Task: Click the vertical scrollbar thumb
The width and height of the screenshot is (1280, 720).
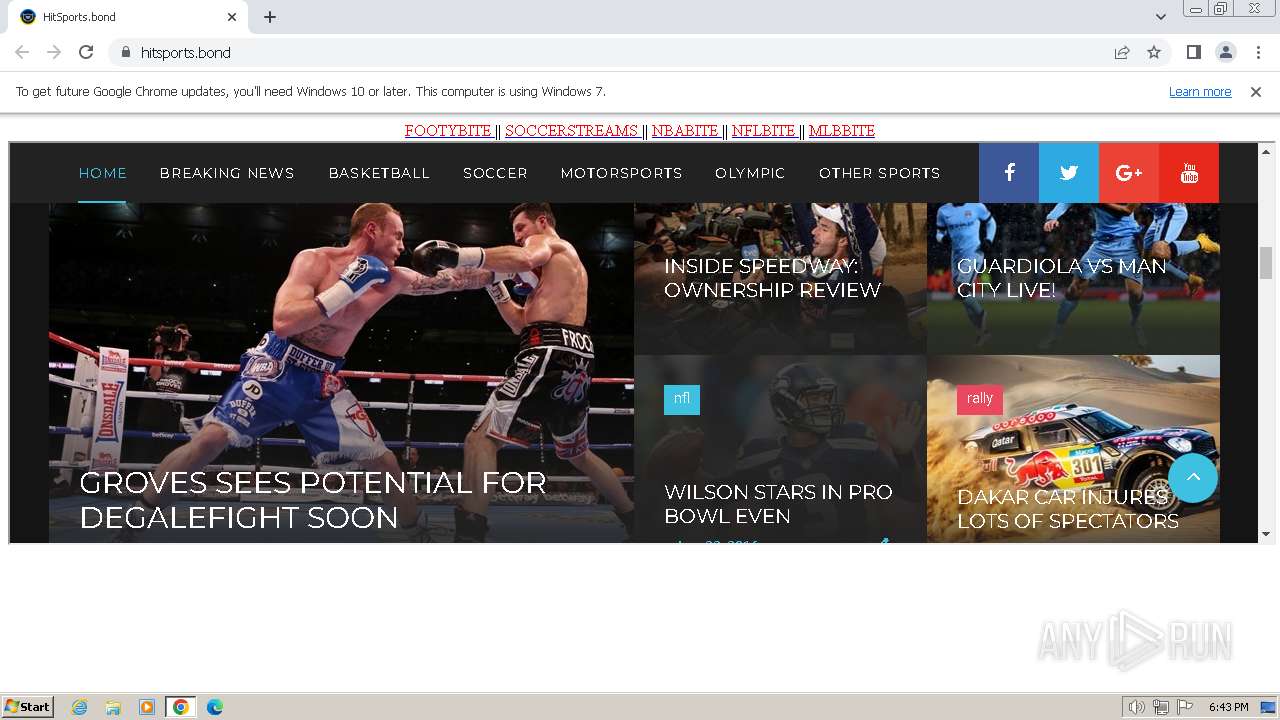Action: 1265,263
